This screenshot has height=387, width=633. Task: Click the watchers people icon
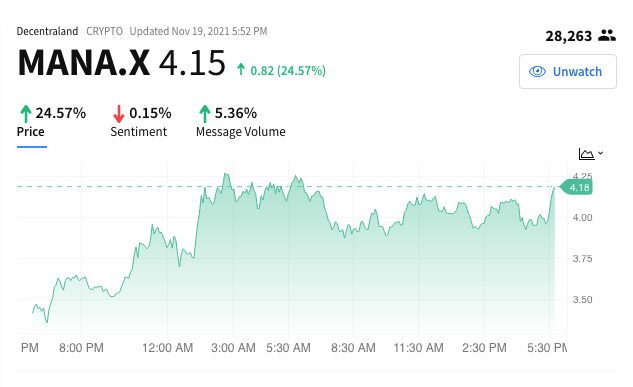pyautogui.click(x=607, y=36)
